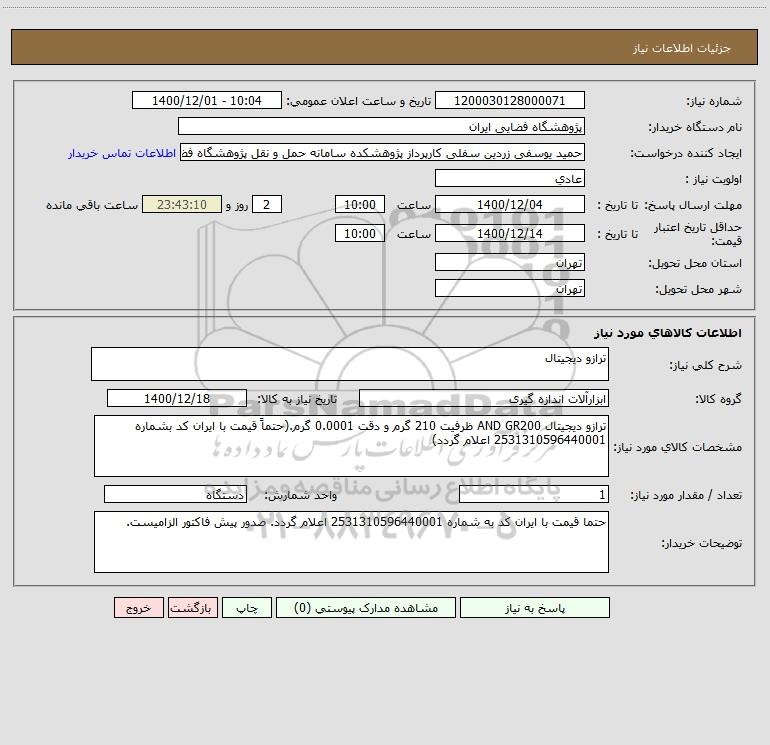Image resolution: width=770 pixels, height=745 pixels.
Task: Click the request creator field 'حمید یوسفی'
Action: click(x=383, y=153)
